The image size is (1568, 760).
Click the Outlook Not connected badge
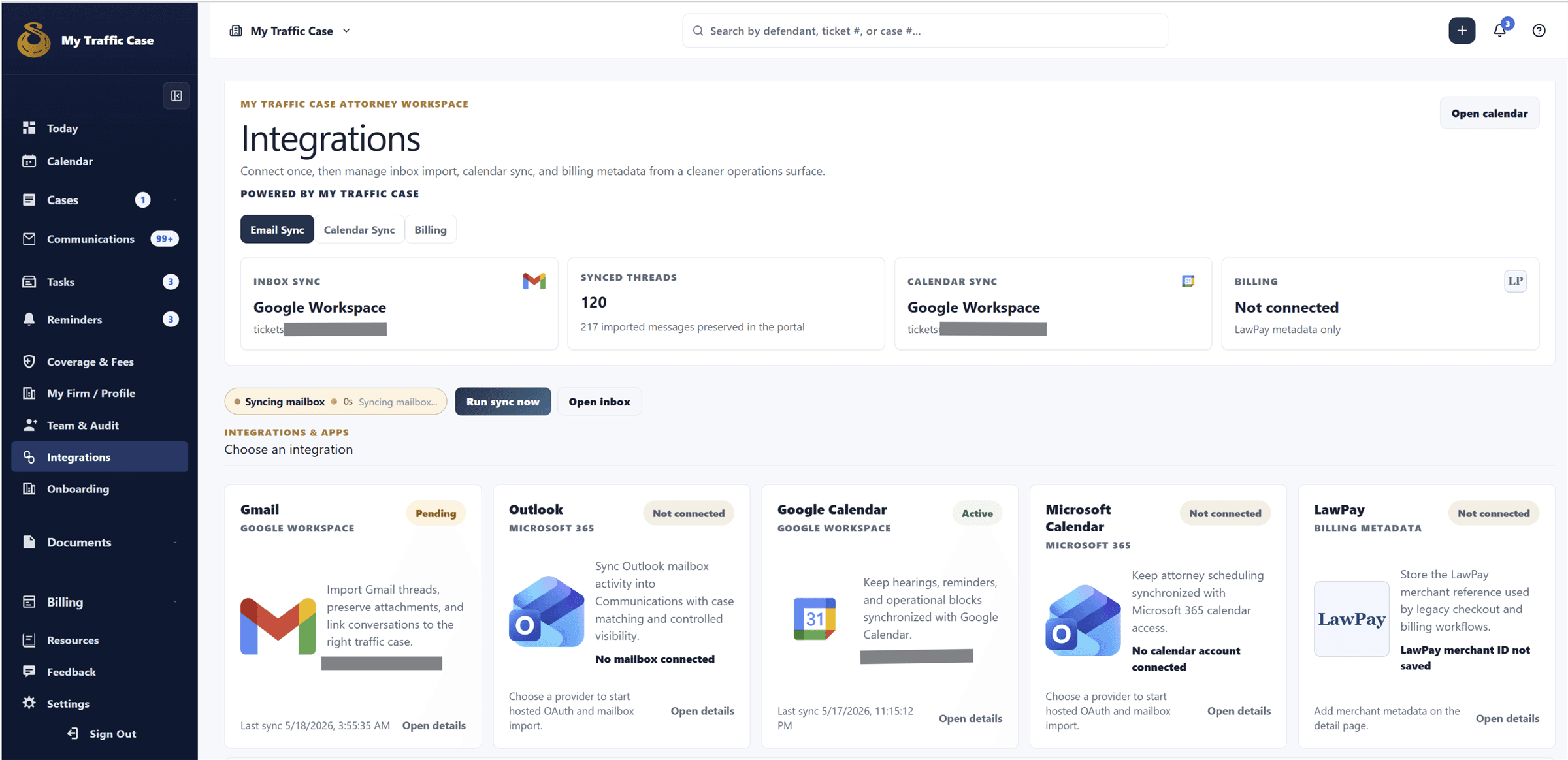[x=689, y=513]
